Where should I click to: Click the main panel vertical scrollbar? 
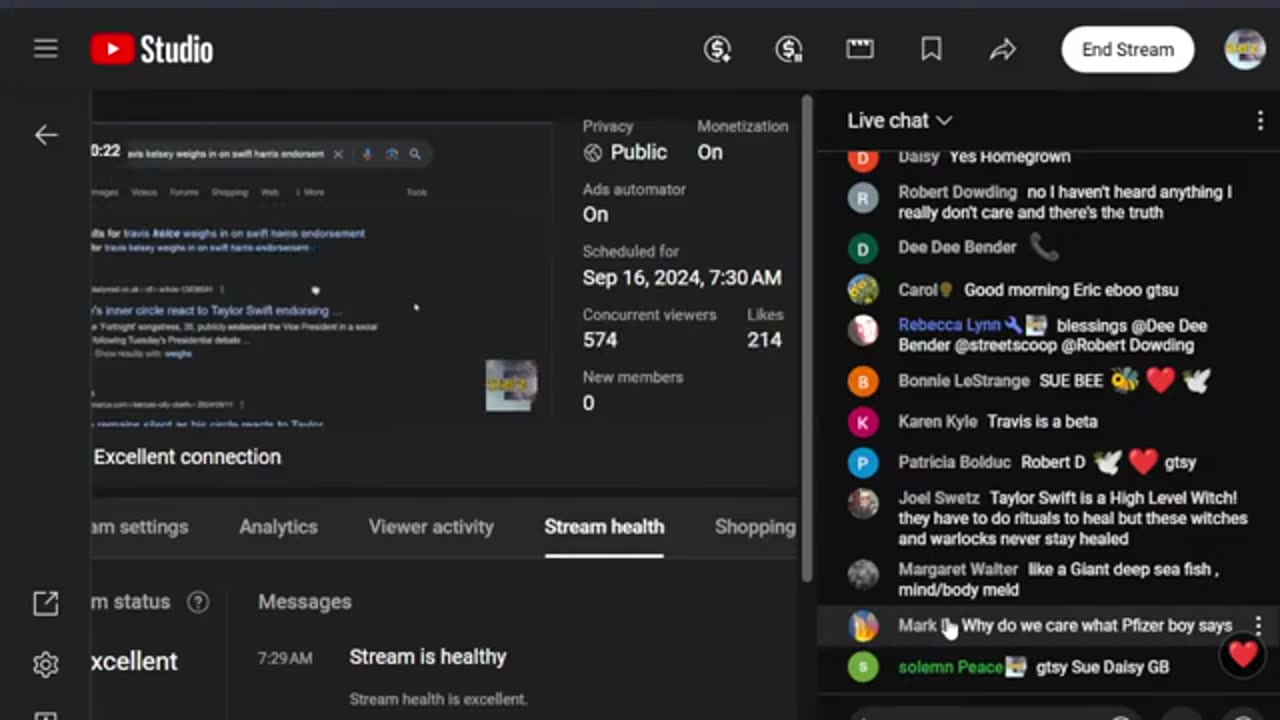tap(807, 338)
